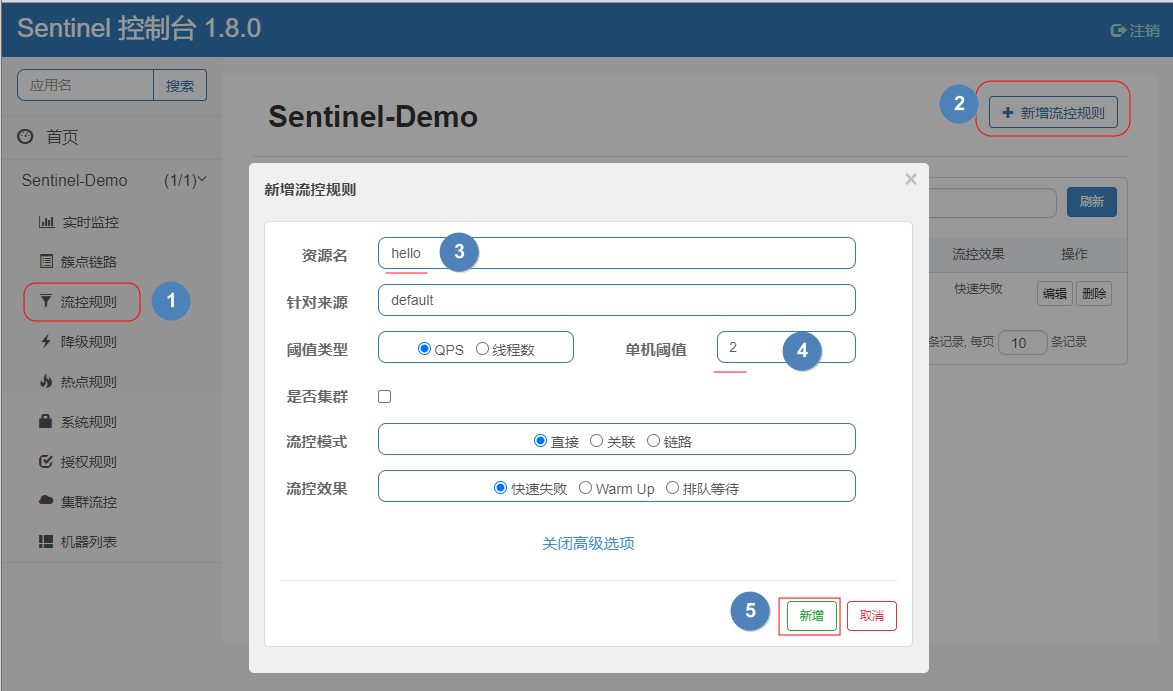1173x691 pixels.
Task: Click the flow rules funnel icon
Action: (46, 301)
